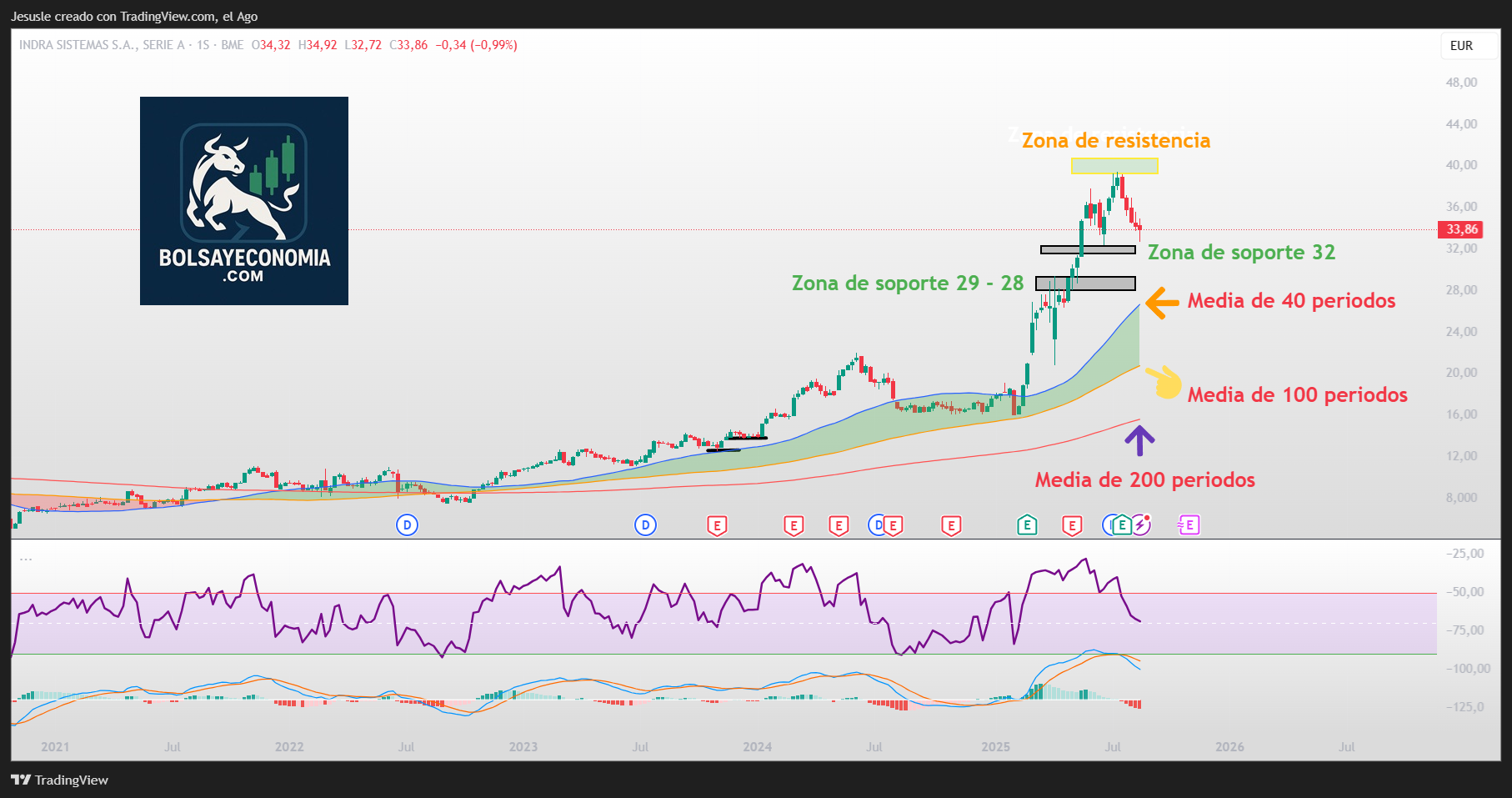
Task: Click the 2024 label on the time axis
Action: (757, 747)
